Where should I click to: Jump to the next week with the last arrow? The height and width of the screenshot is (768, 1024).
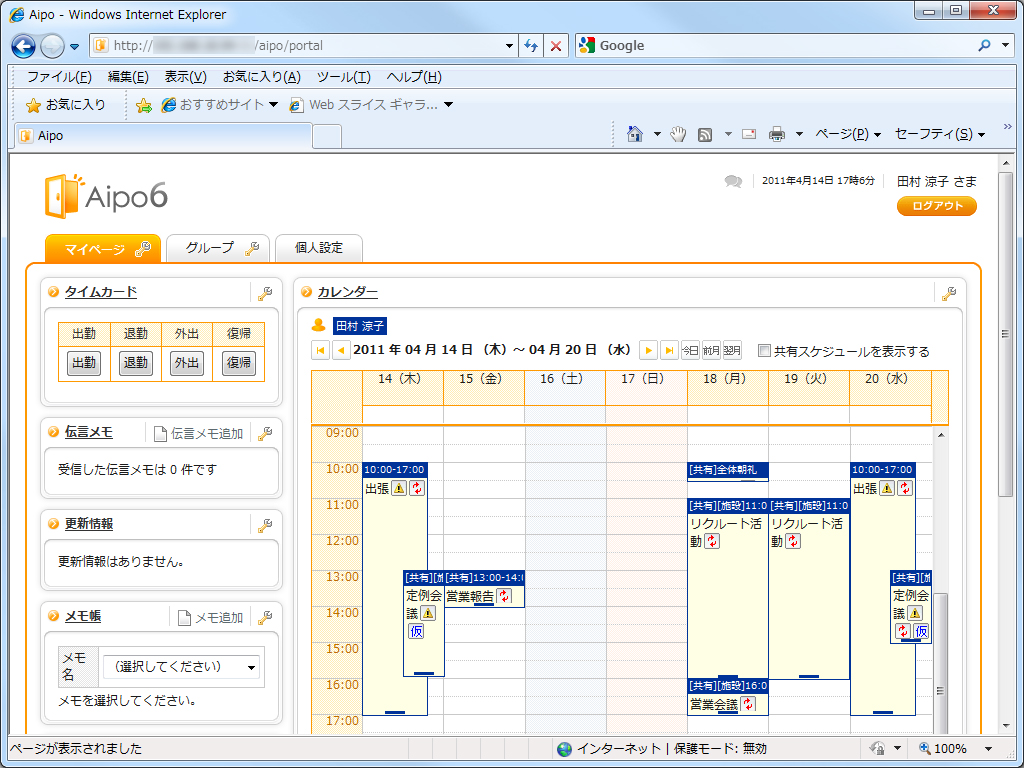pos(669,351)
